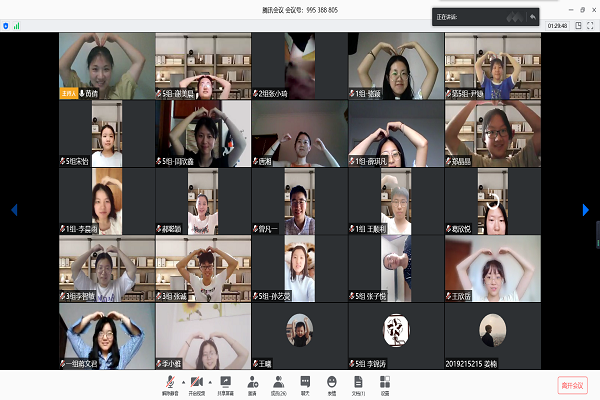The image size is (600, 400).
Task: Check the green network signal indicator
Action: coord(18,25)
